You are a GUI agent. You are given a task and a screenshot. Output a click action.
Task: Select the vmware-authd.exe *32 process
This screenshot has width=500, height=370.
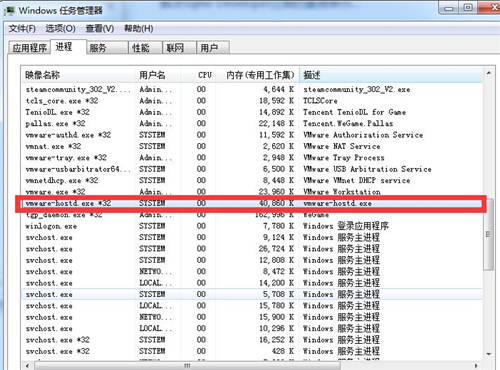(252, 135)
